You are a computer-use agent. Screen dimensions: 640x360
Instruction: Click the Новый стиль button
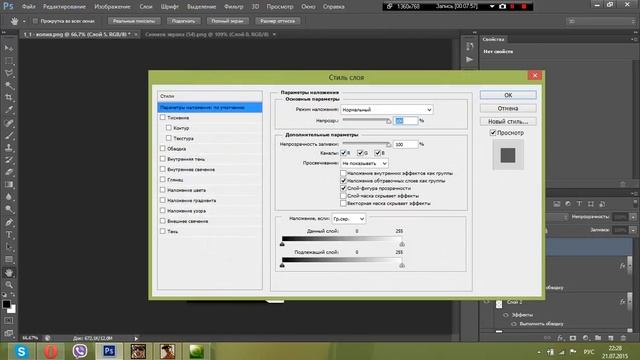508,121
